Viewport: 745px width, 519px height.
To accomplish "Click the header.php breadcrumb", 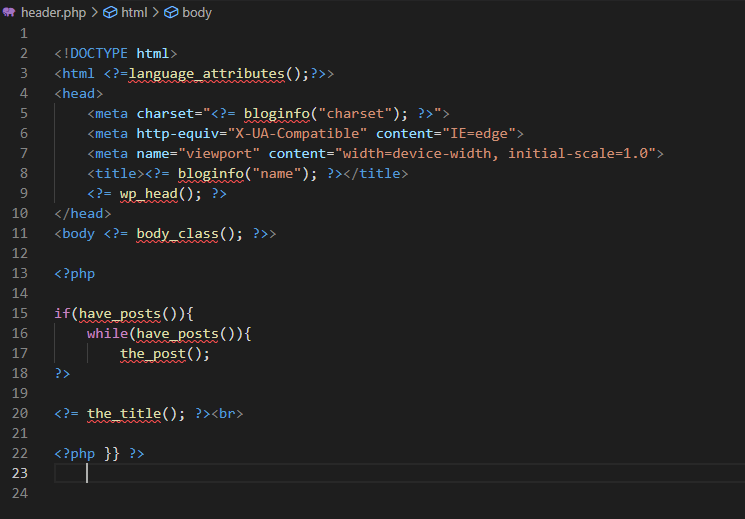I will click(x=53, y=12).
